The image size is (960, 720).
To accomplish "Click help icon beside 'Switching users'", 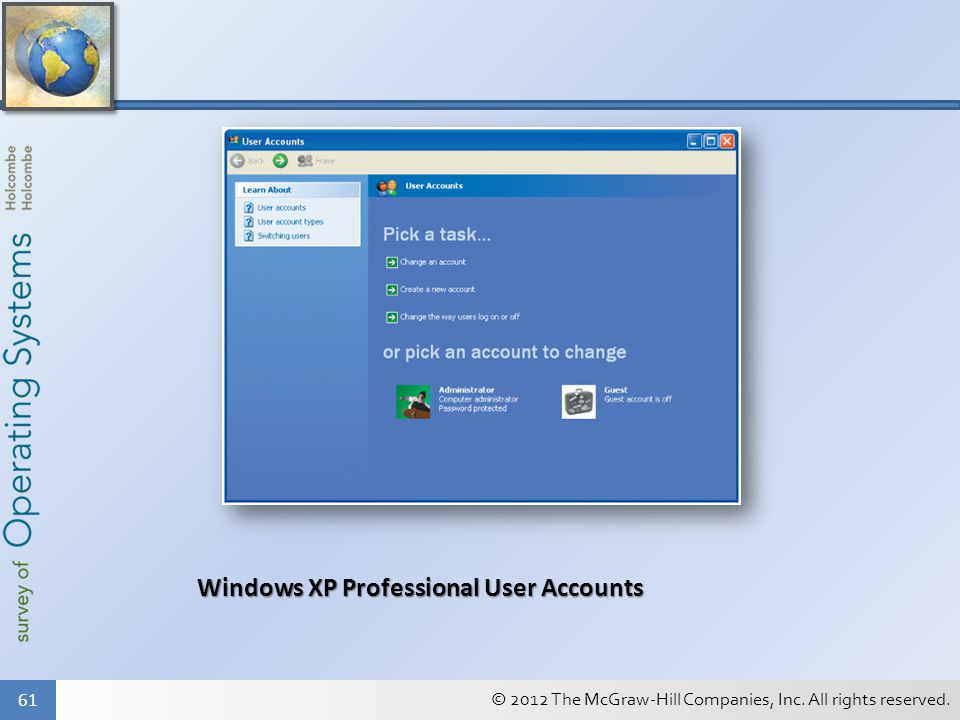I will click(249, 236).
